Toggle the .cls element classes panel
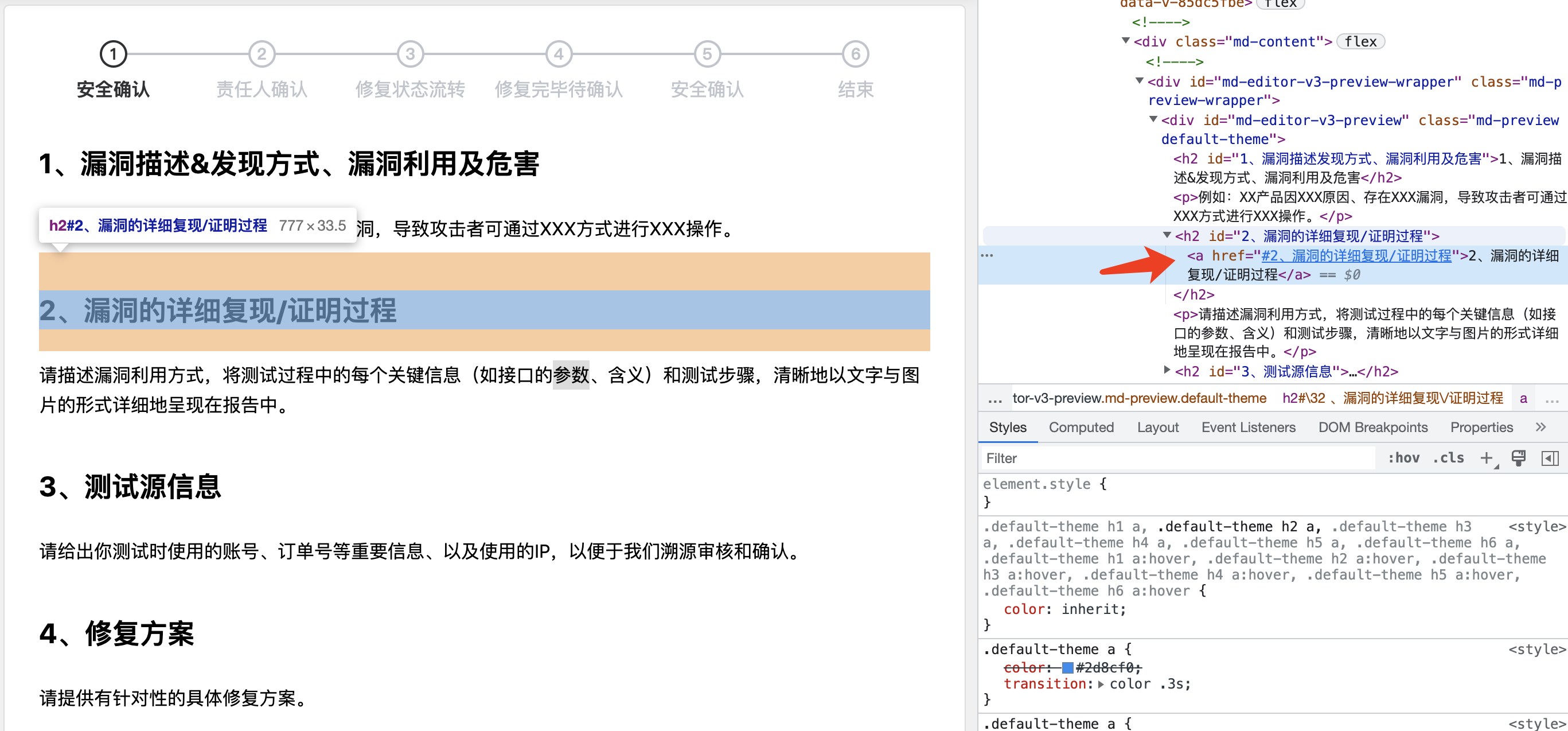Image resolution: width=1568 pixels, height=731 pixels. pos(1449,458)
